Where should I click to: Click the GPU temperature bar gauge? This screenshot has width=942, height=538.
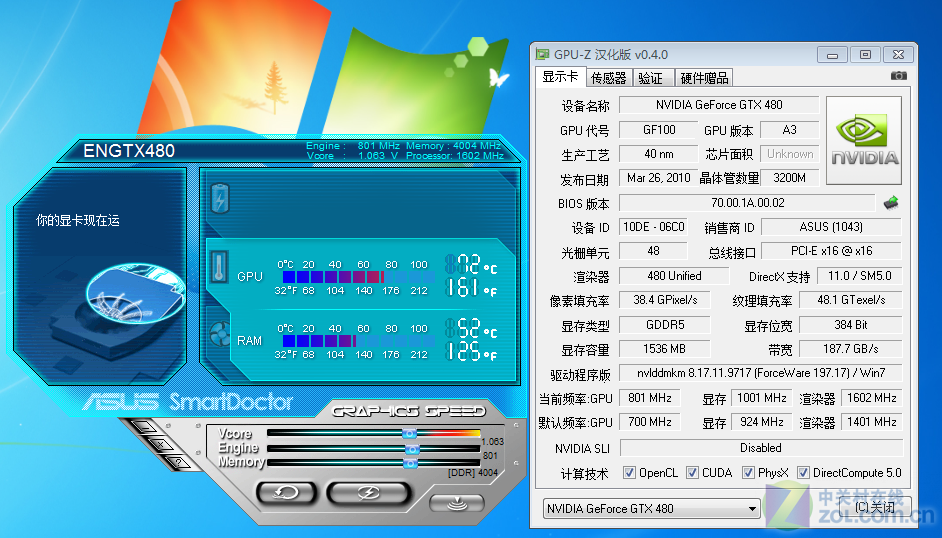[x=359, y=277]
